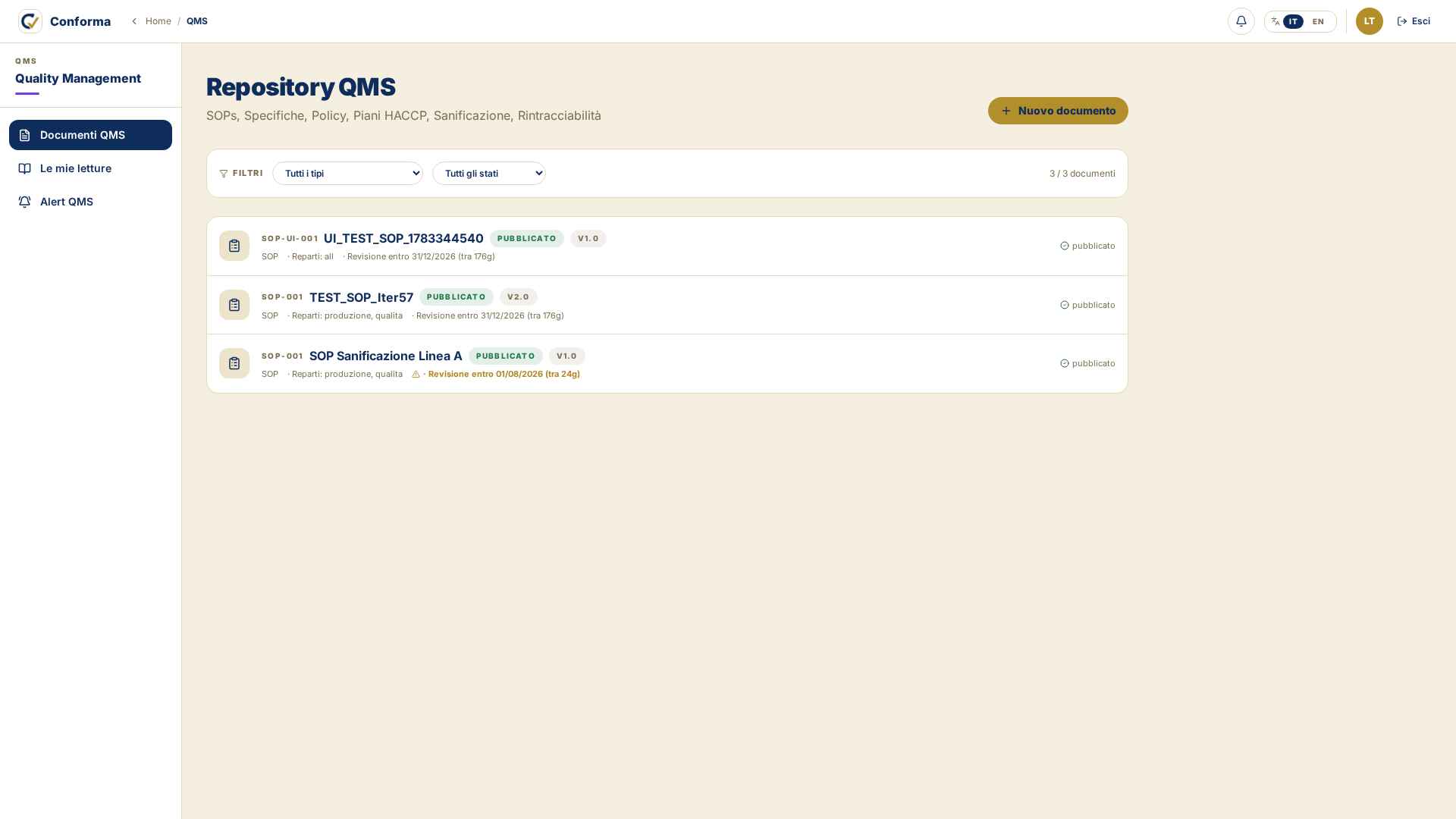Click the plus icon in Nuovo documento

(1006, 111)
